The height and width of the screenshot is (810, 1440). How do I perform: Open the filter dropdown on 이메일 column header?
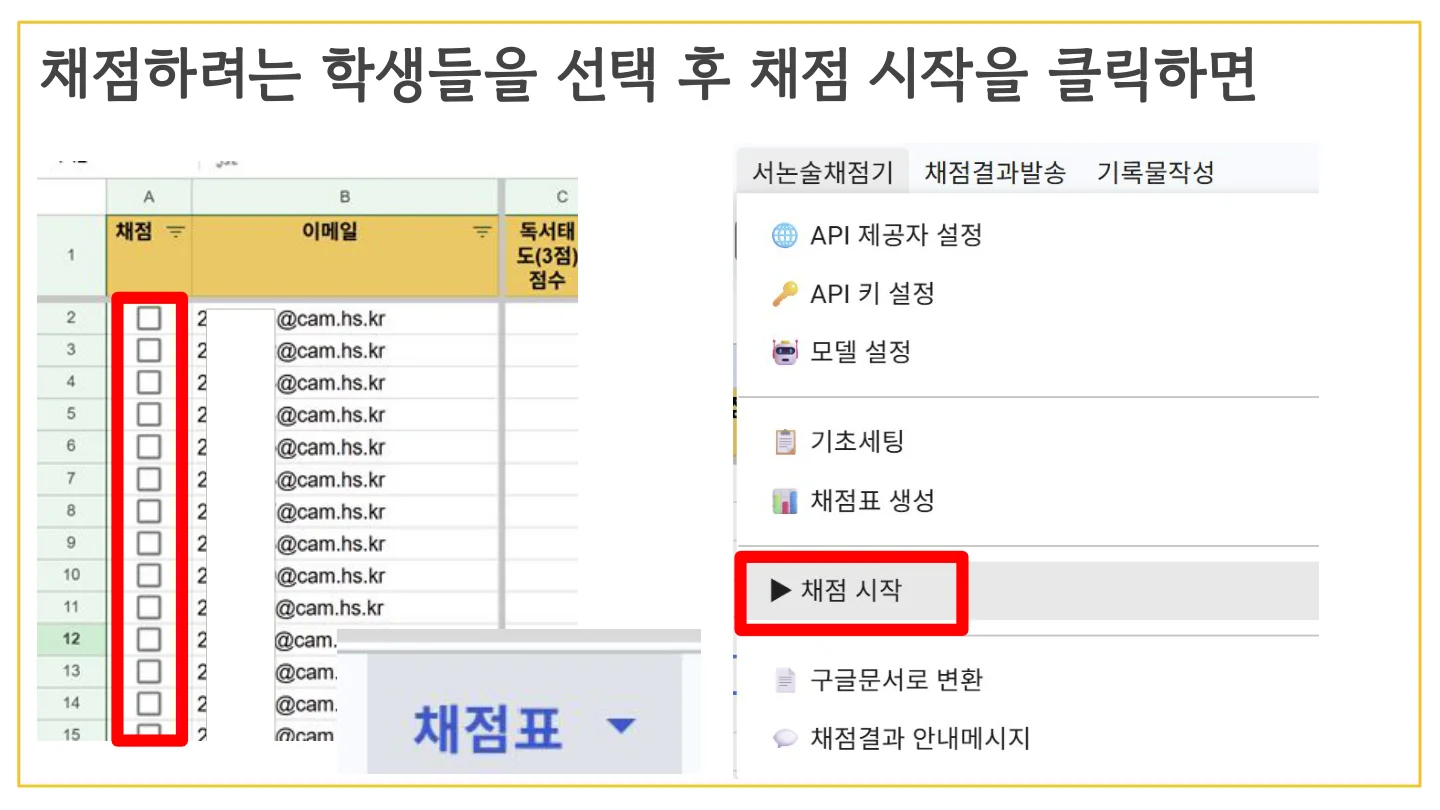(x=482, y=233)
